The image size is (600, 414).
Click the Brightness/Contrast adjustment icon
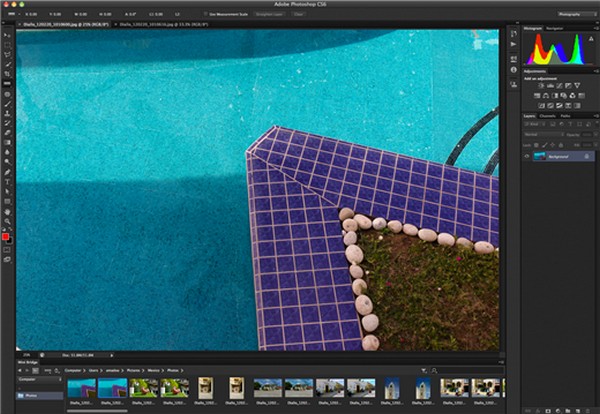(x=541, y=87)
